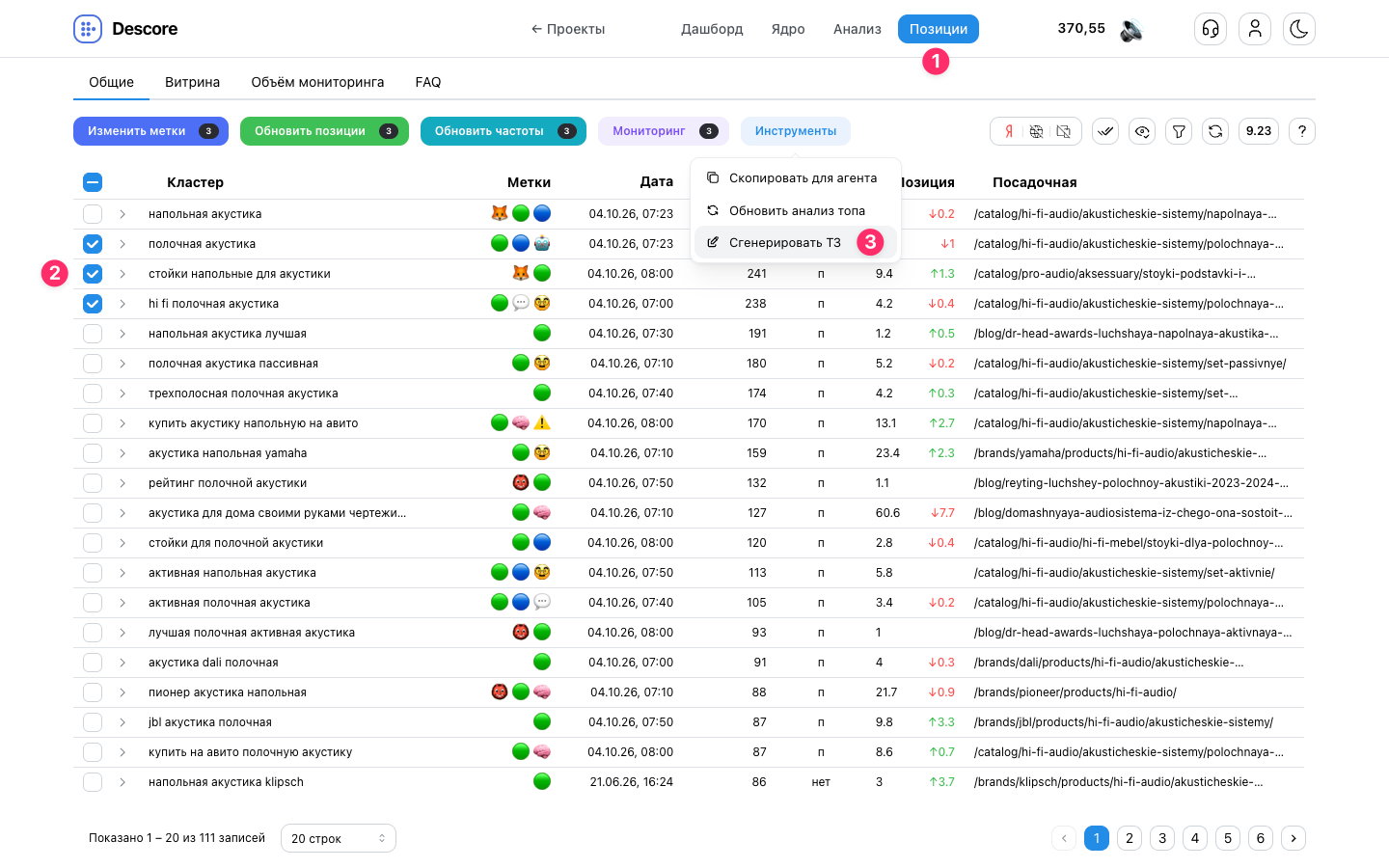The height and width of the screenshot is (868, 1389).
Task: Click the Обновить частоты button
Action: [x=504, y=131]
